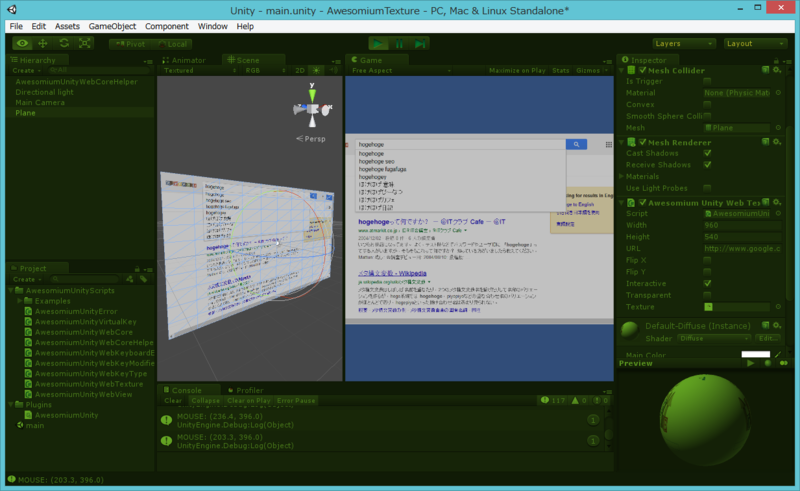The image size is (800, 491).
Task: Disable the Cast Shadows checkbox
Action: pyautogui.click(x=707, y=153)
